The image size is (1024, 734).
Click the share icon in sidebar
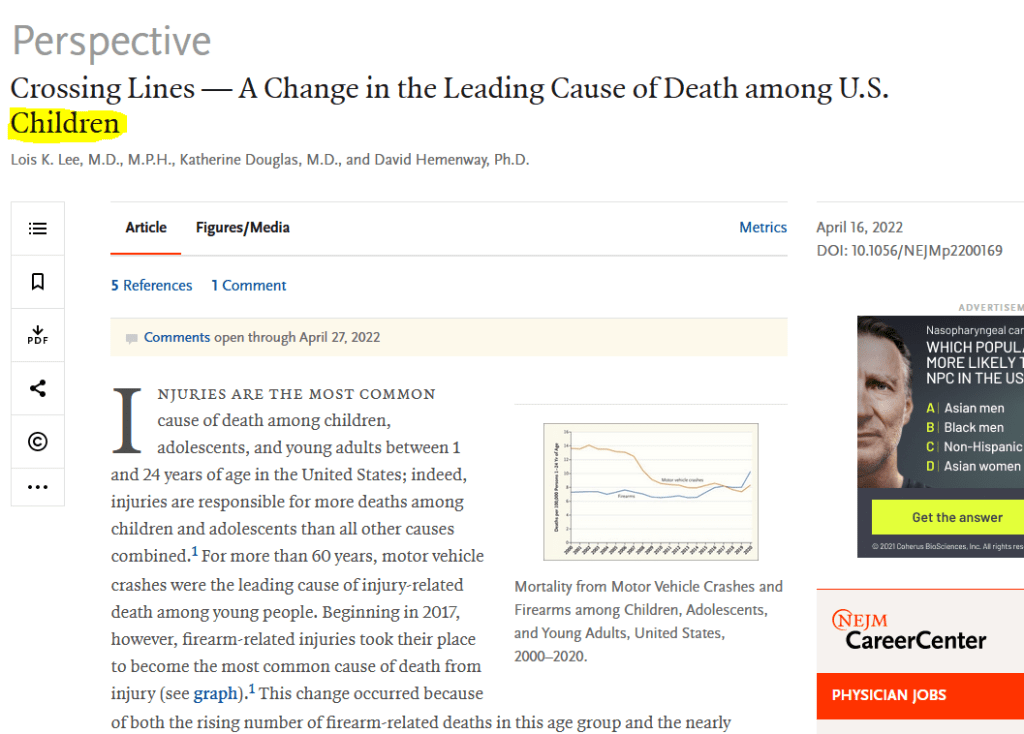pyautogui.click(x=38, y=389)
